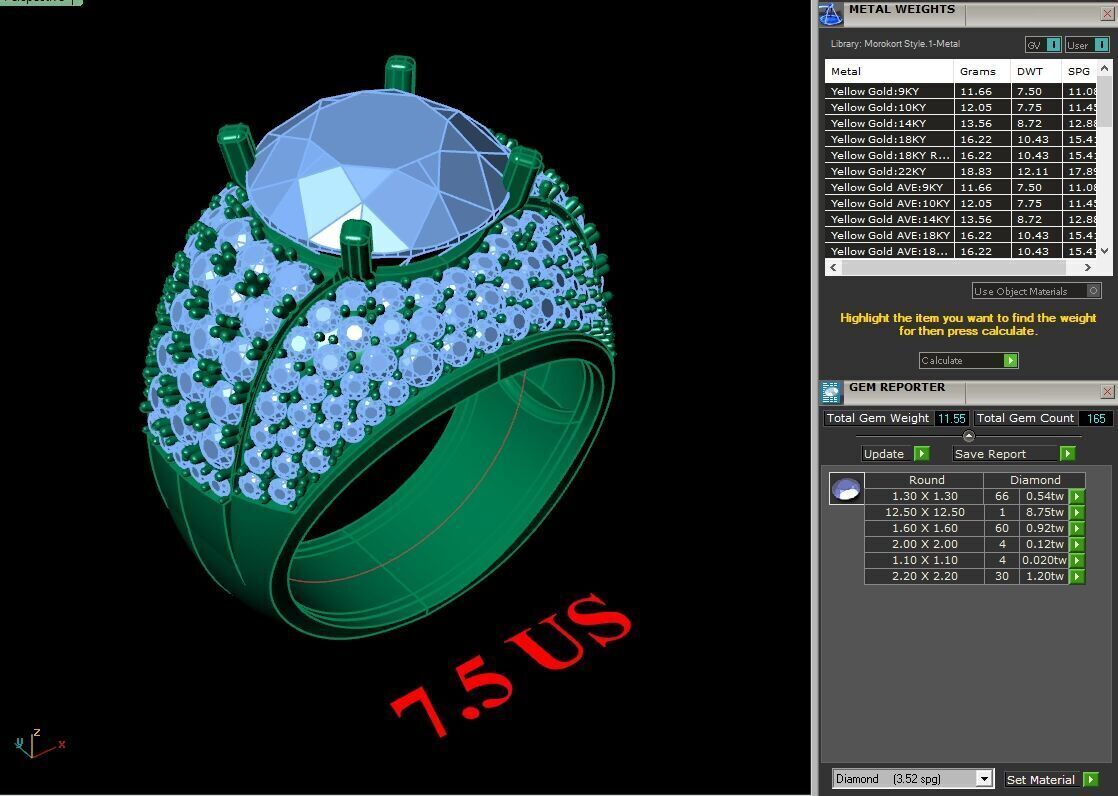Click the Grams column header
Screen dimensions: 1118x796
point(982,71)
